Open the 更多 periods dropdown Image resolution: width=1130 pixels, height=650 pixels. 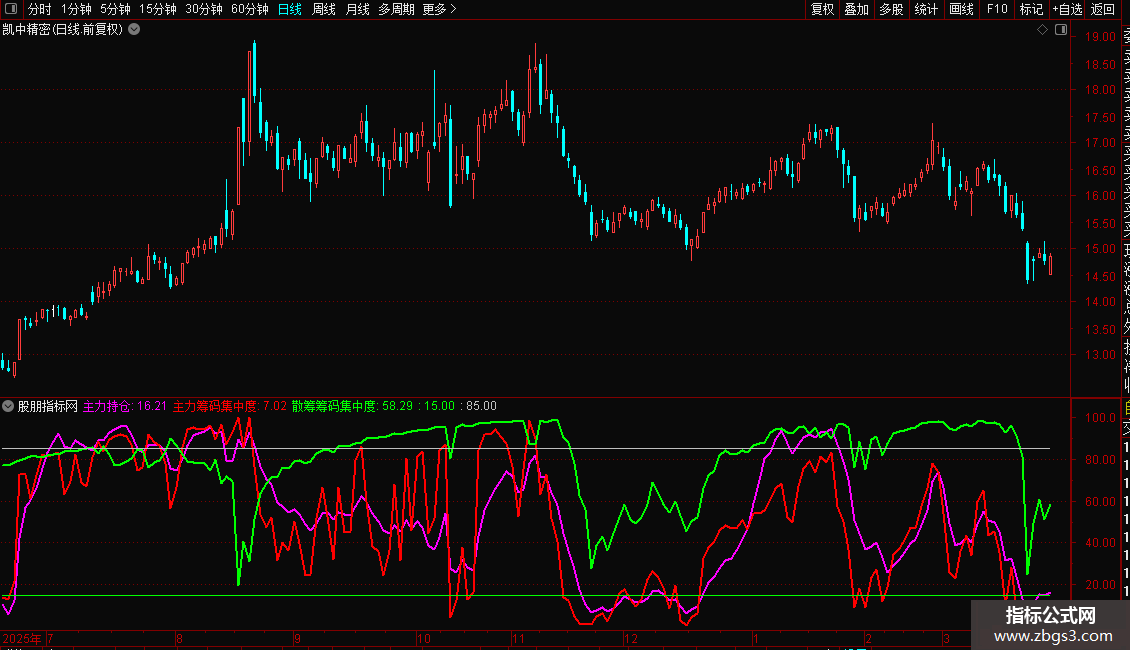click(x=440, y=9)
